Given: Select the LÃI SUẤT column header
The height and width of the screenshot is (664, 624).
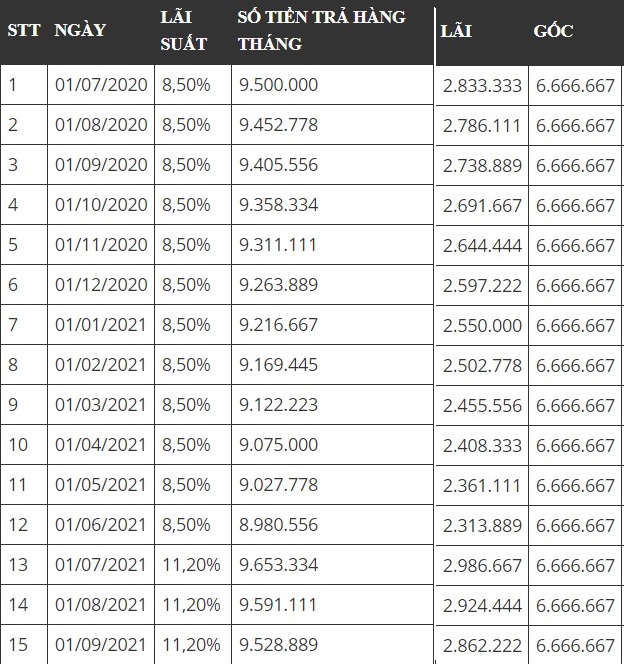Looking at the screenshot, I should click(184, 30).
